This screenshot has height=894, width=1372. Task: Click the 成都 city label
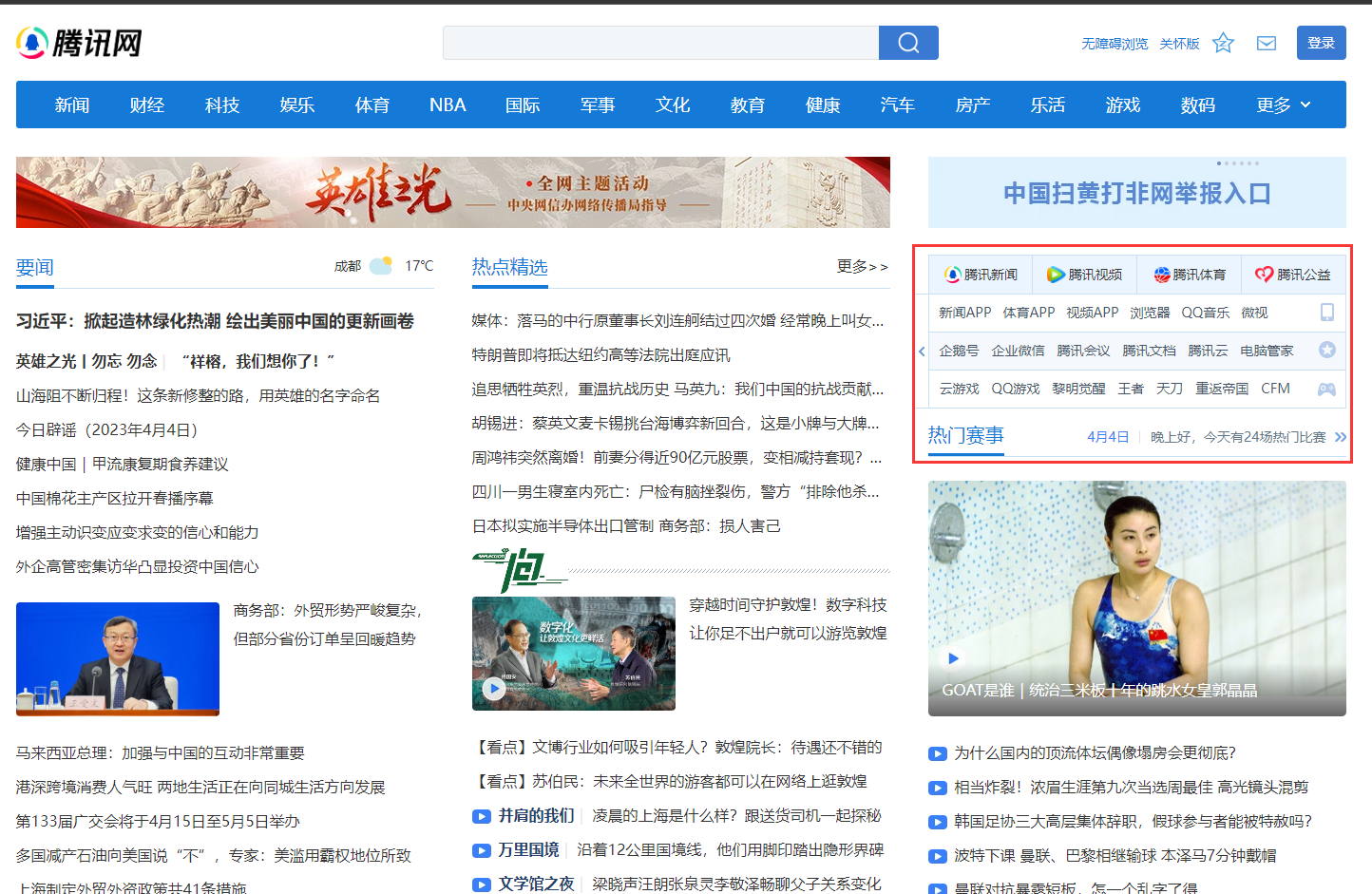point(348,266)
